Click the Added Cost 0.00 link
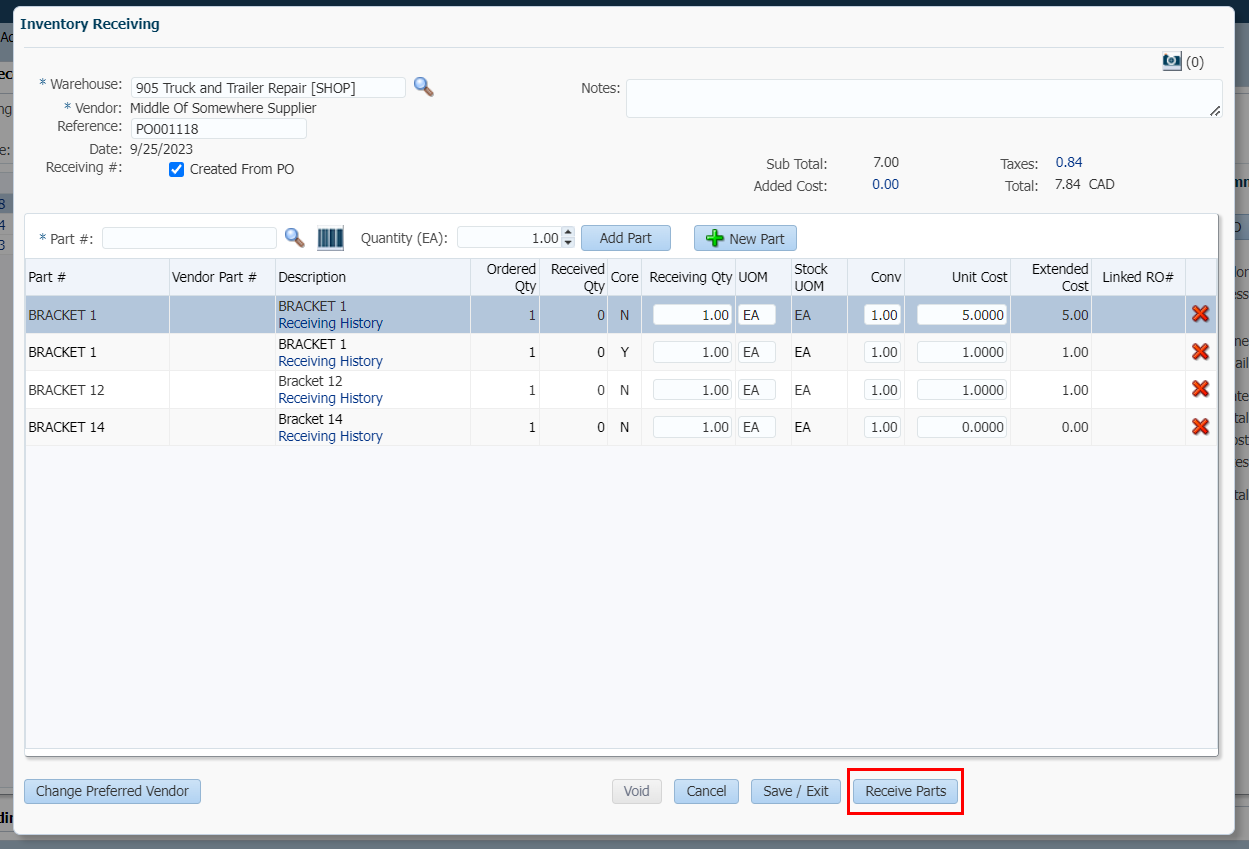Screen dimensions: 1249x849 tap(885, 184)
